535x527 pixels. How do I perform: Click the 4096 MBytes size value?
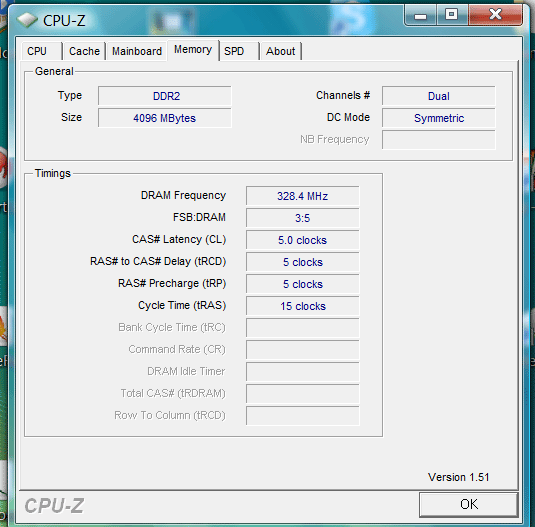pos(165,118)
